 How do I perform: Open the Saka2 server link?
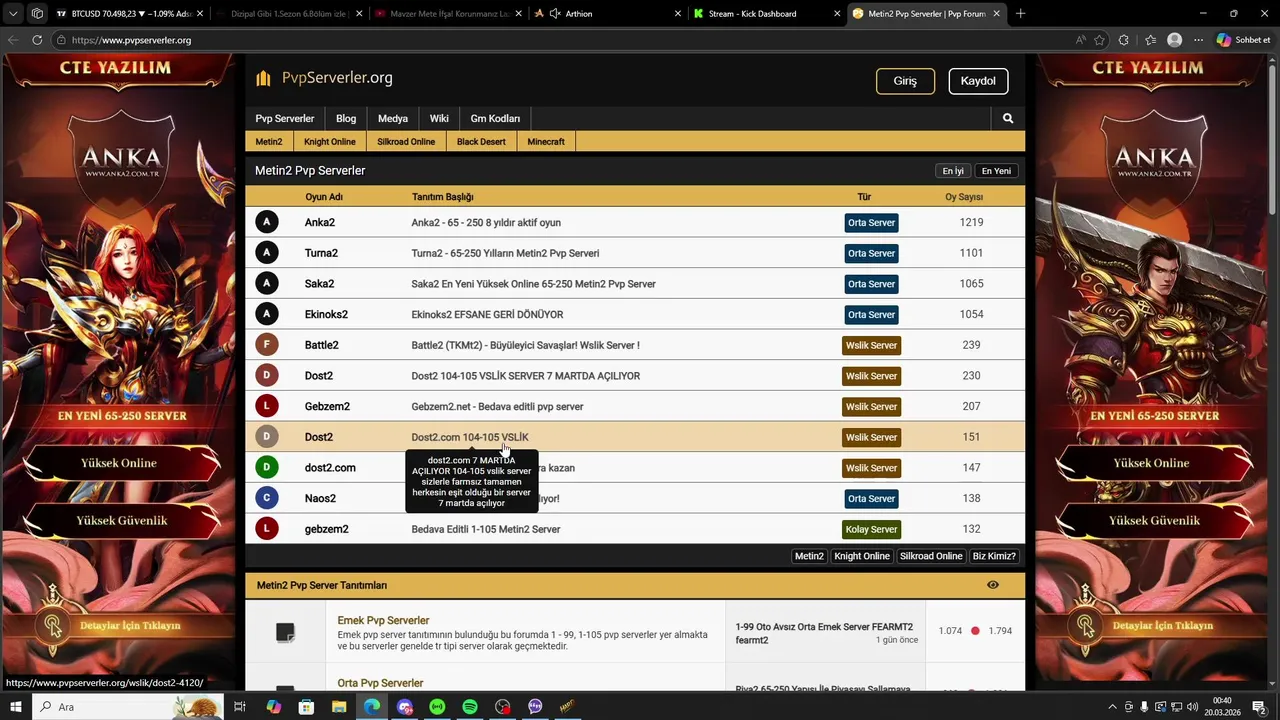[319, 284]
